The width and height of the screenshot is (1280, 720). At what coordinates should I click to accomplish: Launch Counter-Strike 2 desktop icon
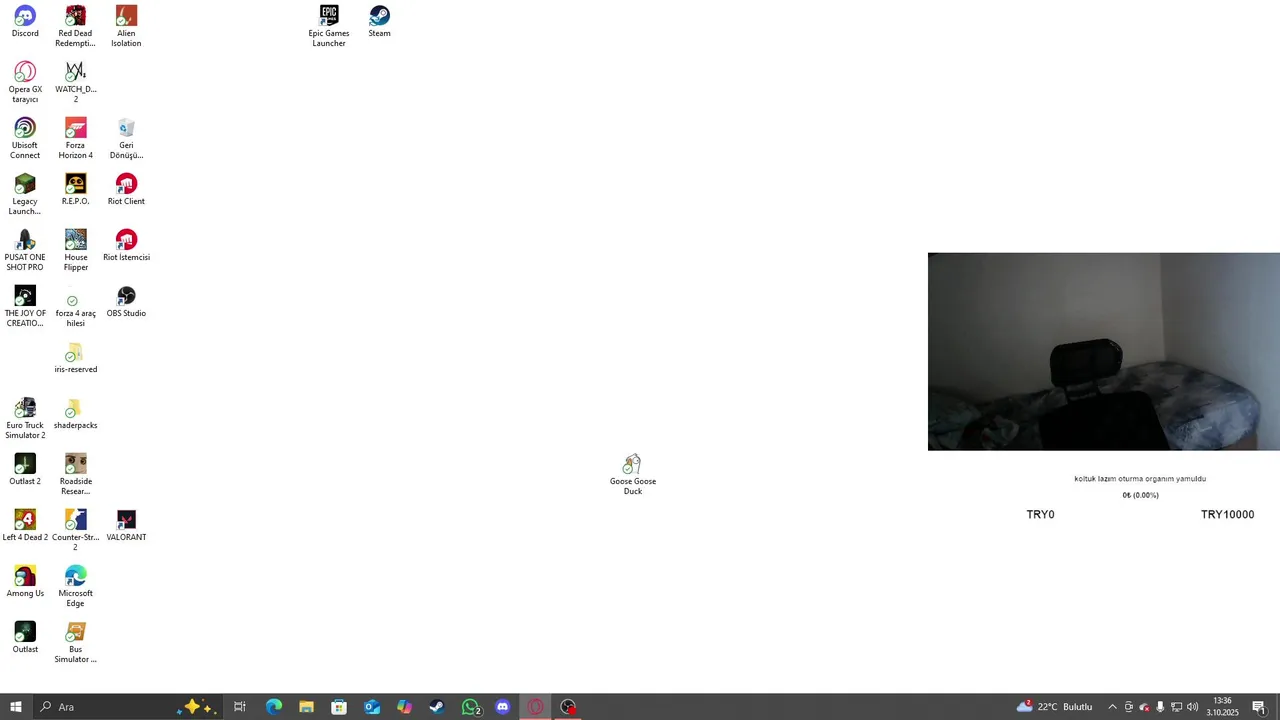[75, 531]
